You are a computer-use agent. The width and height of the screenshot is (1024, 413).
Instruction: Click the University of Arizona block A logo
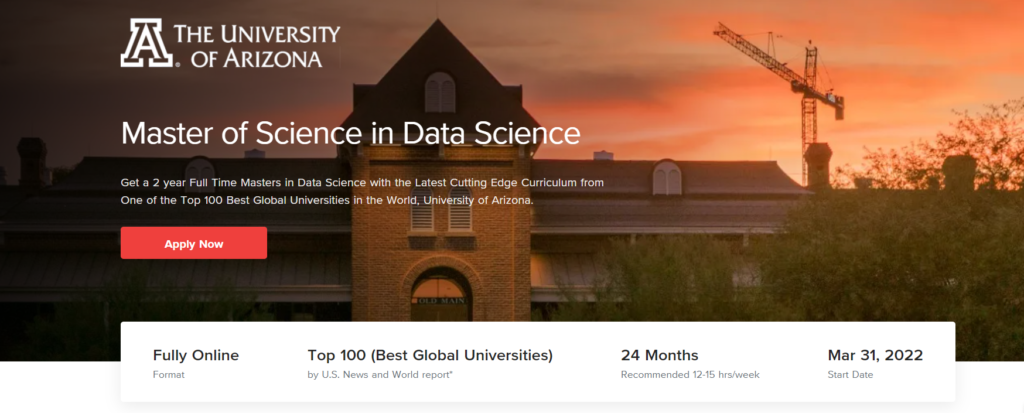[x=144, y=43]
